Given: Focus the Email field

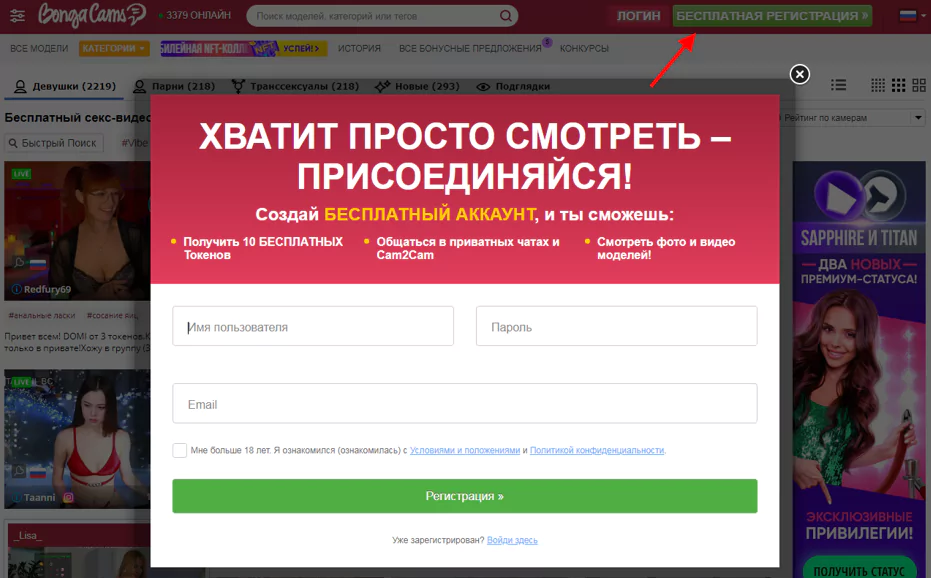Looking at the screenshot, I should pyautogui.click(x=464, y=403).
